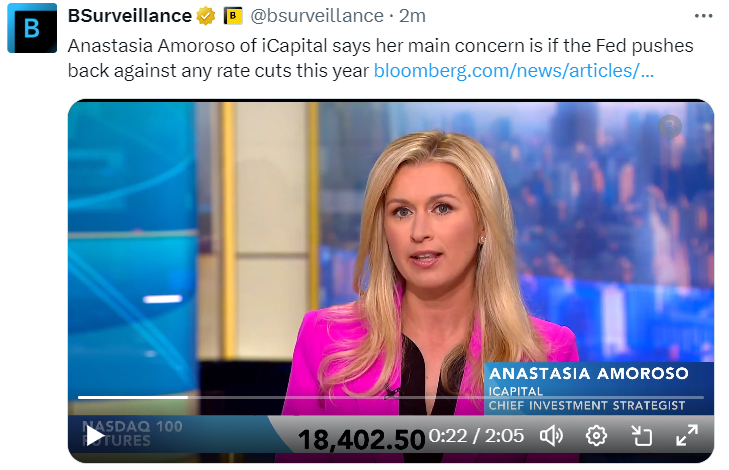The height and width of the screenshot is (470, 729).
Task: Click the Anastasia Amoroso name caption
Action: coord(589,373)
